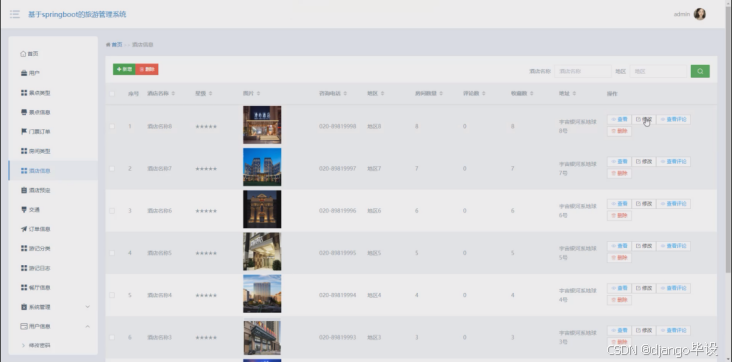Expand the 系统管理 submenu
Viewport: 732px width, 363px height.
(53, 307)
